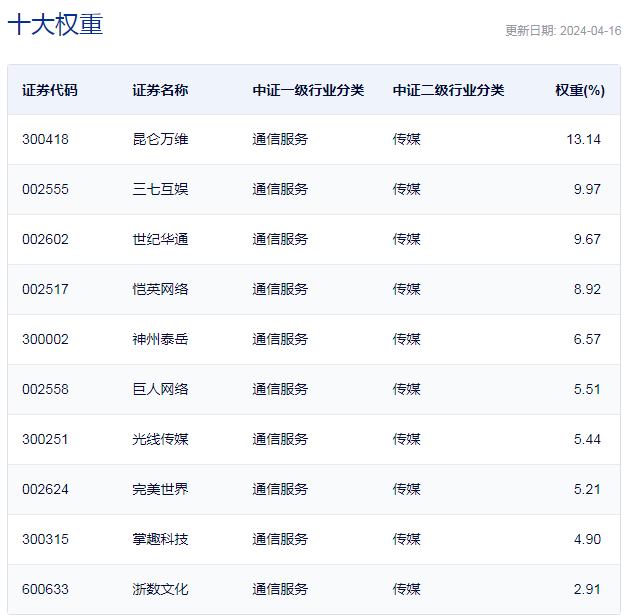Click 传媒 in the 300251 row
This screenshot has width=628, height=616.
407,439
